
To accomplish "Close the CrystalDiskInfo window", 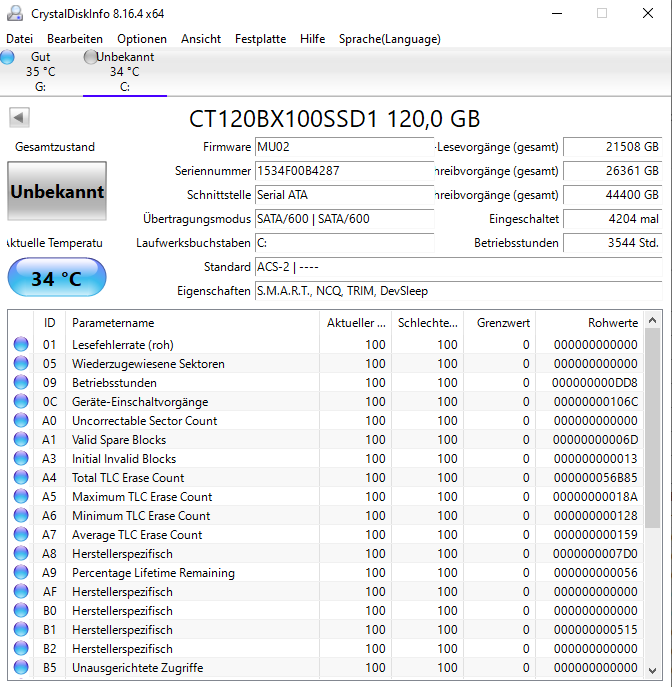I will pos(648,13).
